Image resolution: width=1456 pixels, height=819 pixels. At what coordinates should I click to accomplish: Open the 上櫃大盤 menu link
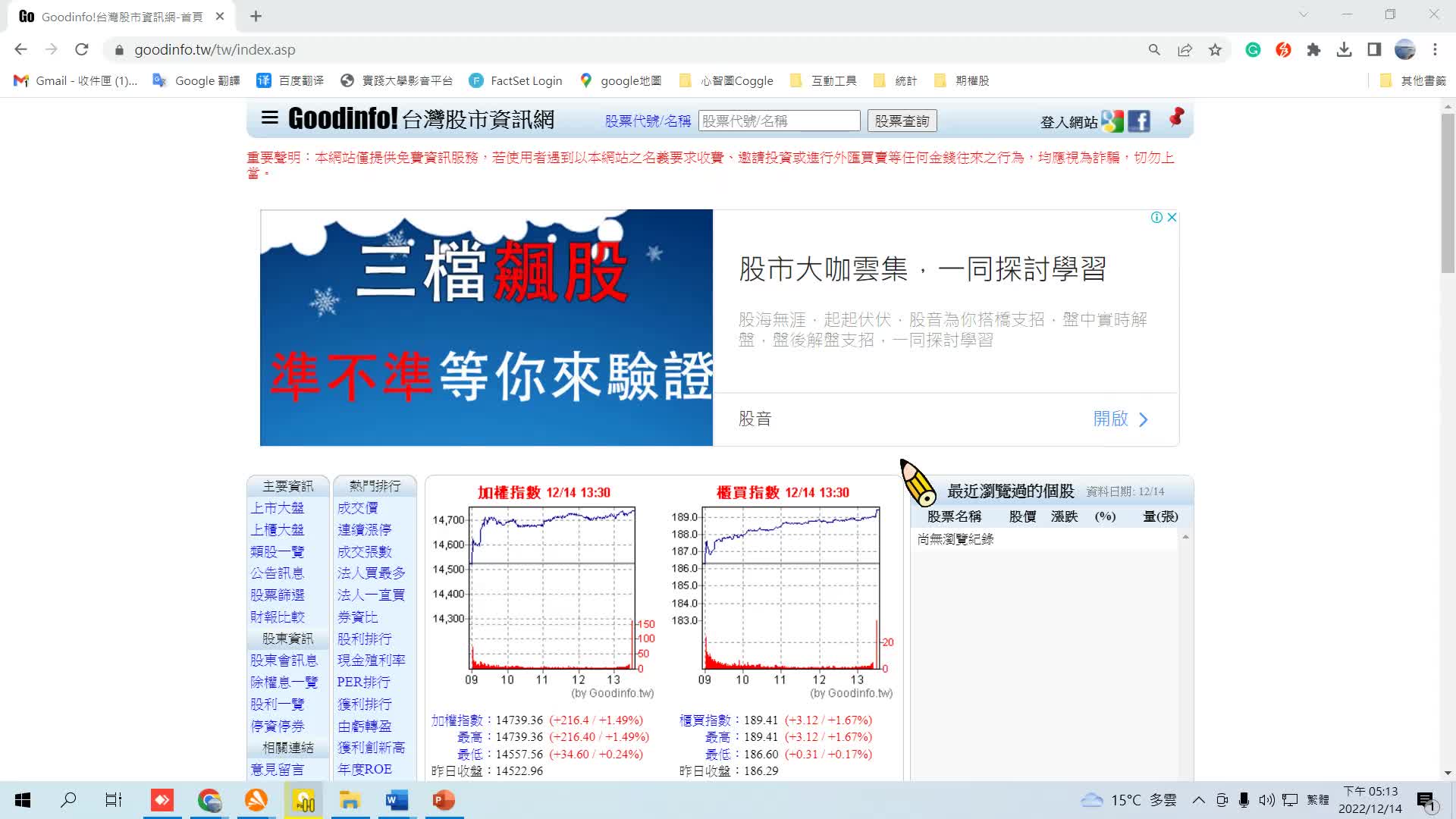278,530
